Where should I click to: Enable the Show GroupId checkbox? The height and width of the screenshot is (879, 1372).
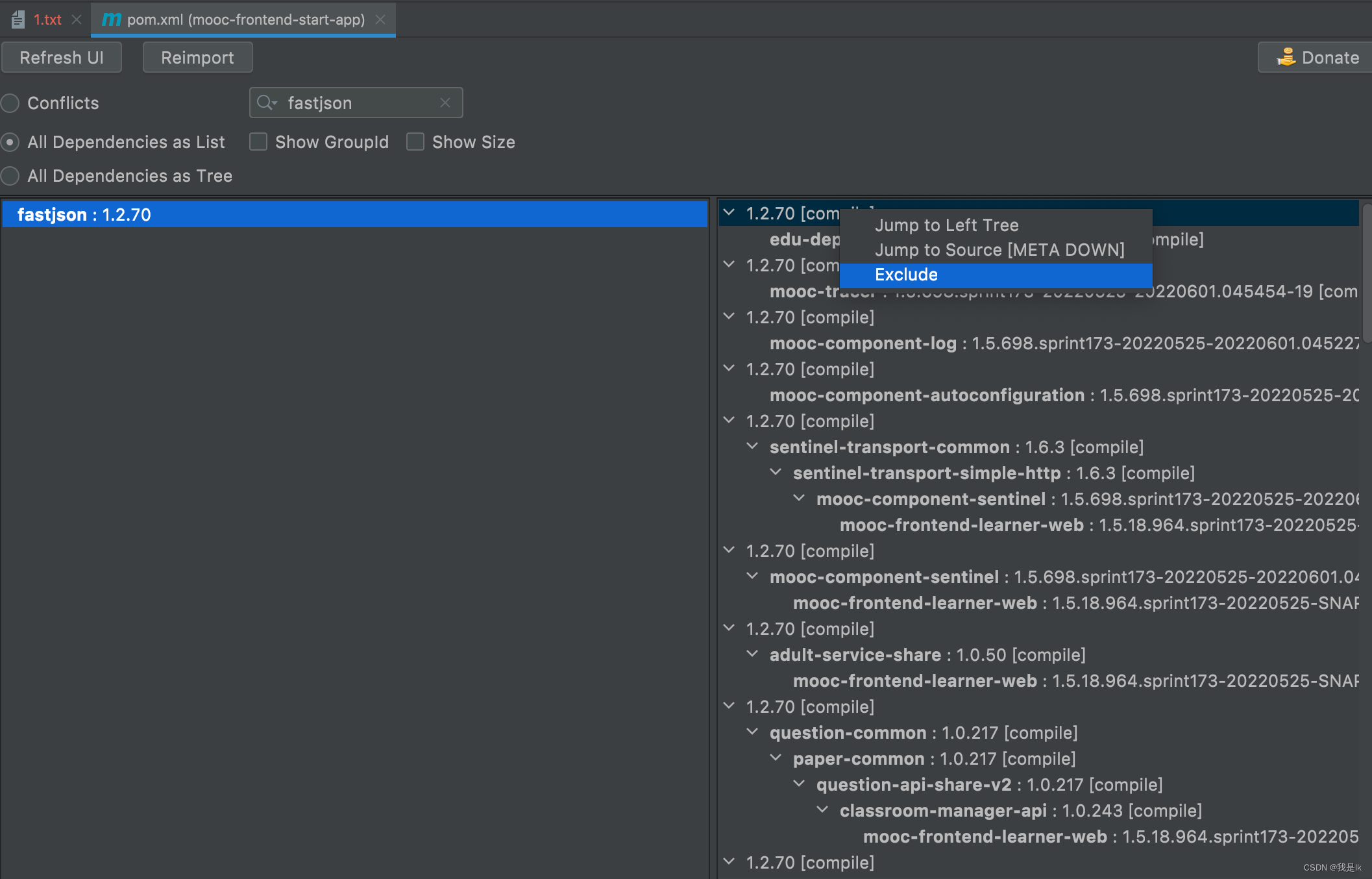[258, 142]
